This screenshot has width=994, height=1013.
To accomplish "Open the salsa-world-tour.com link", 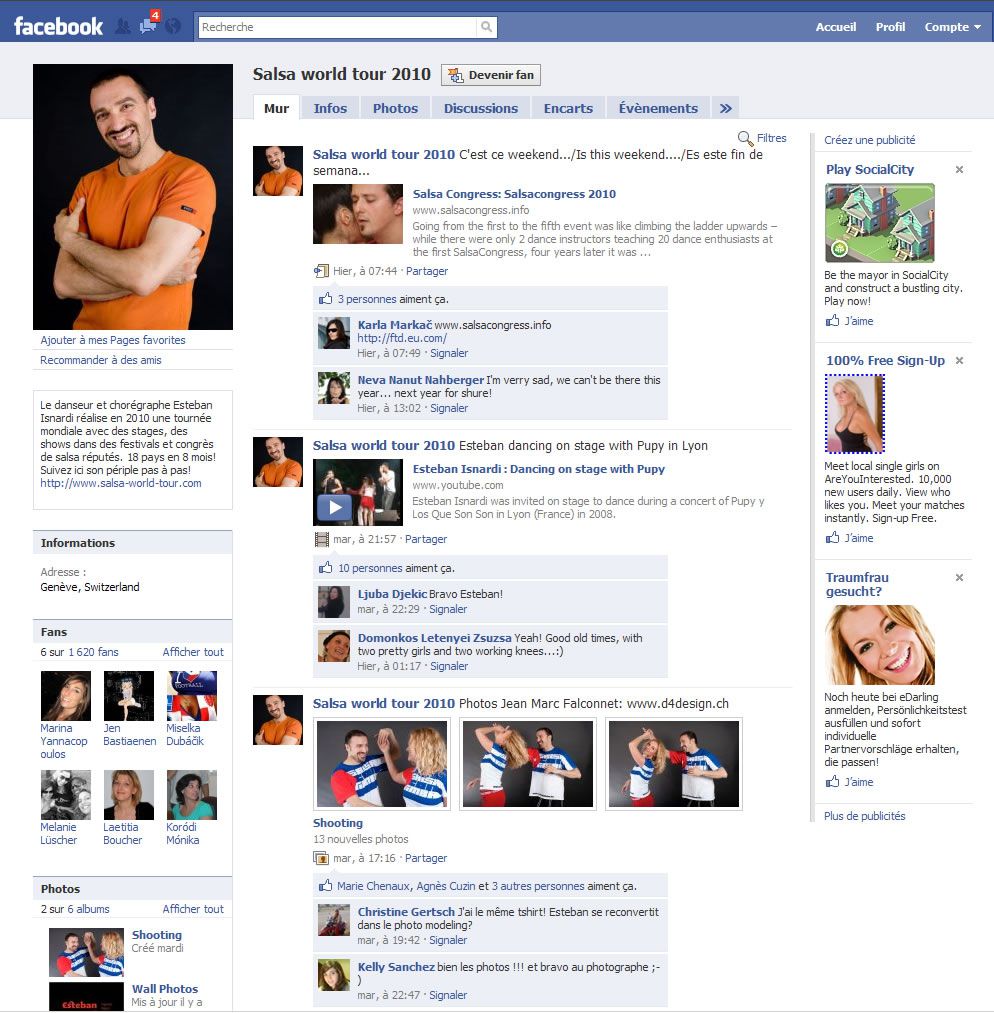I will (121, 483).
